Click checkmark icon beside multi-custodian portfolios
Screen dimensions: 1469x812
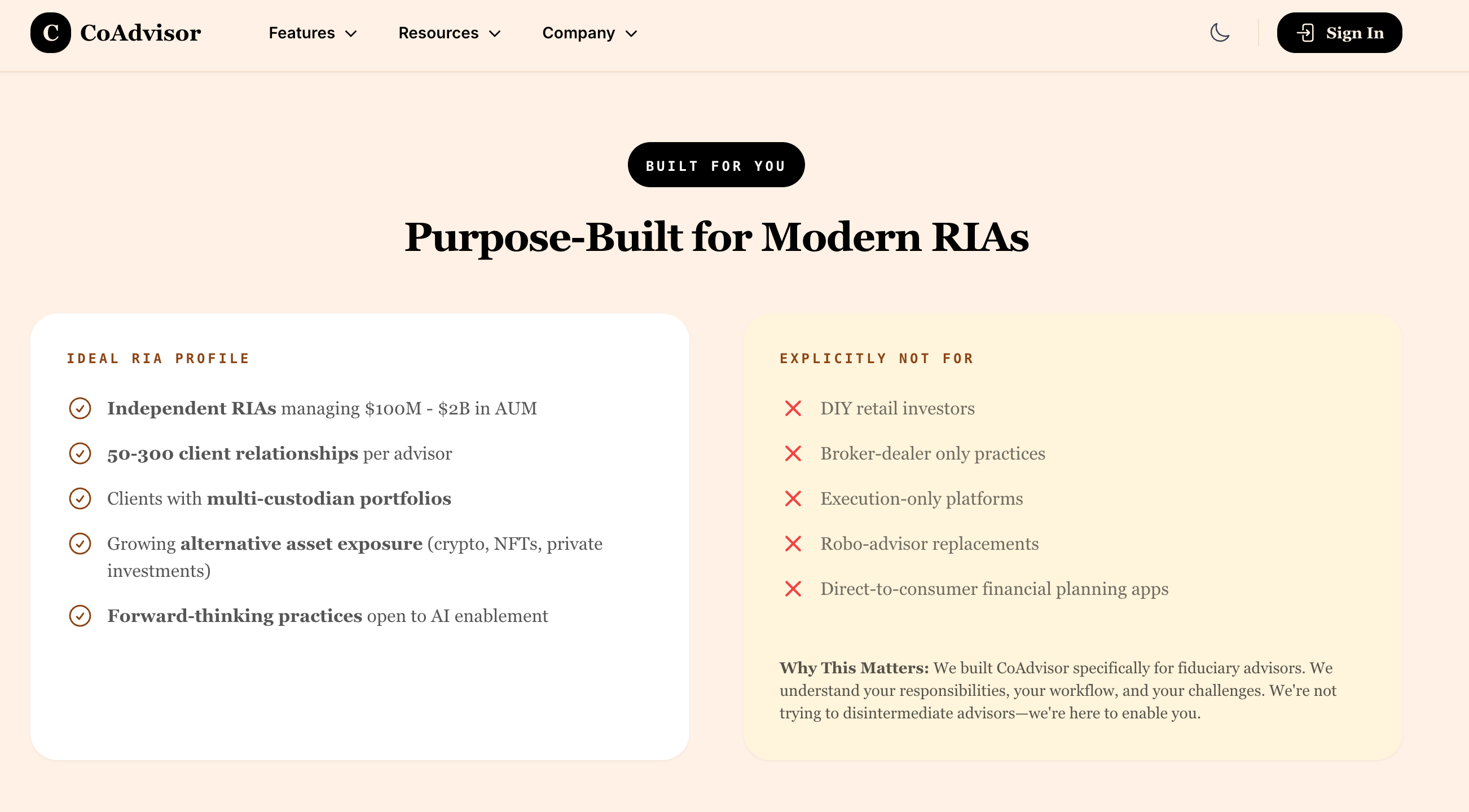coord(80,498)
